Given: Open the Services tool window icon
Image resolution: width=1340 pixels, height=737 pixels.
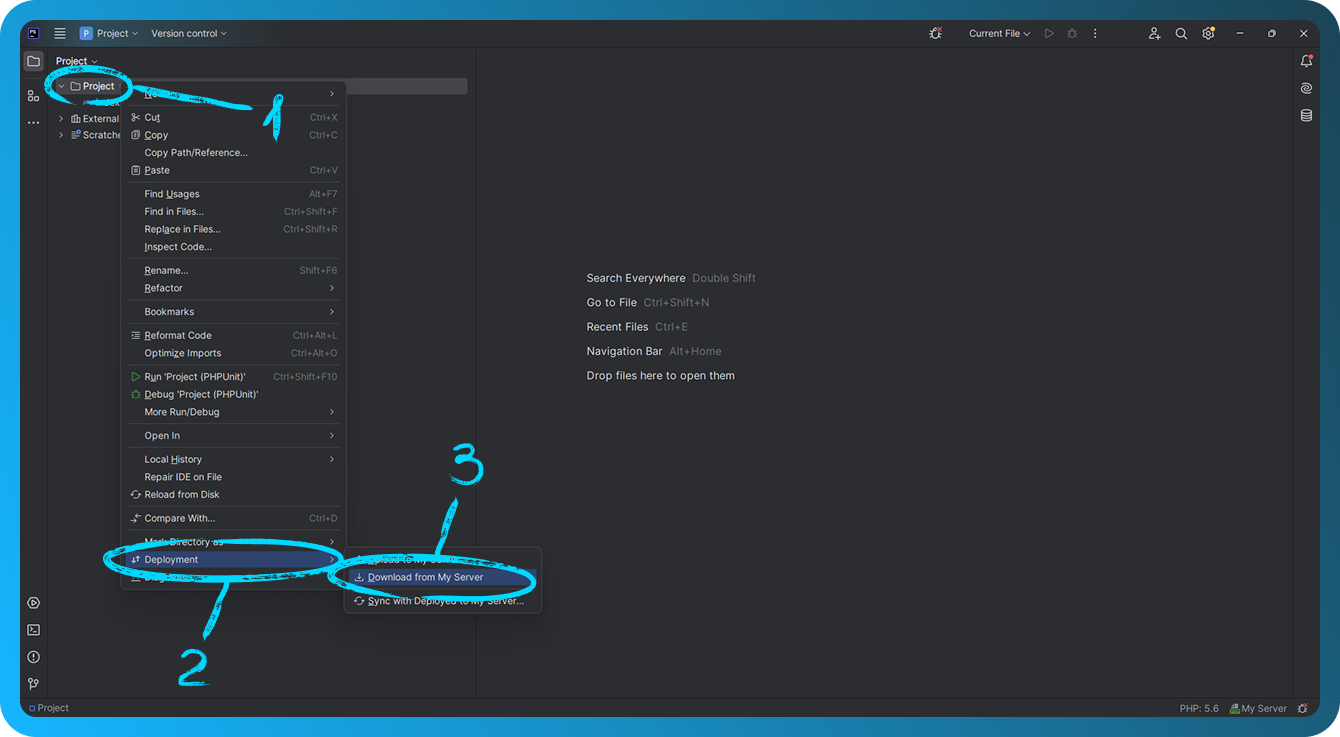Looking at the screenshot, I should click(x=33, y=603).
